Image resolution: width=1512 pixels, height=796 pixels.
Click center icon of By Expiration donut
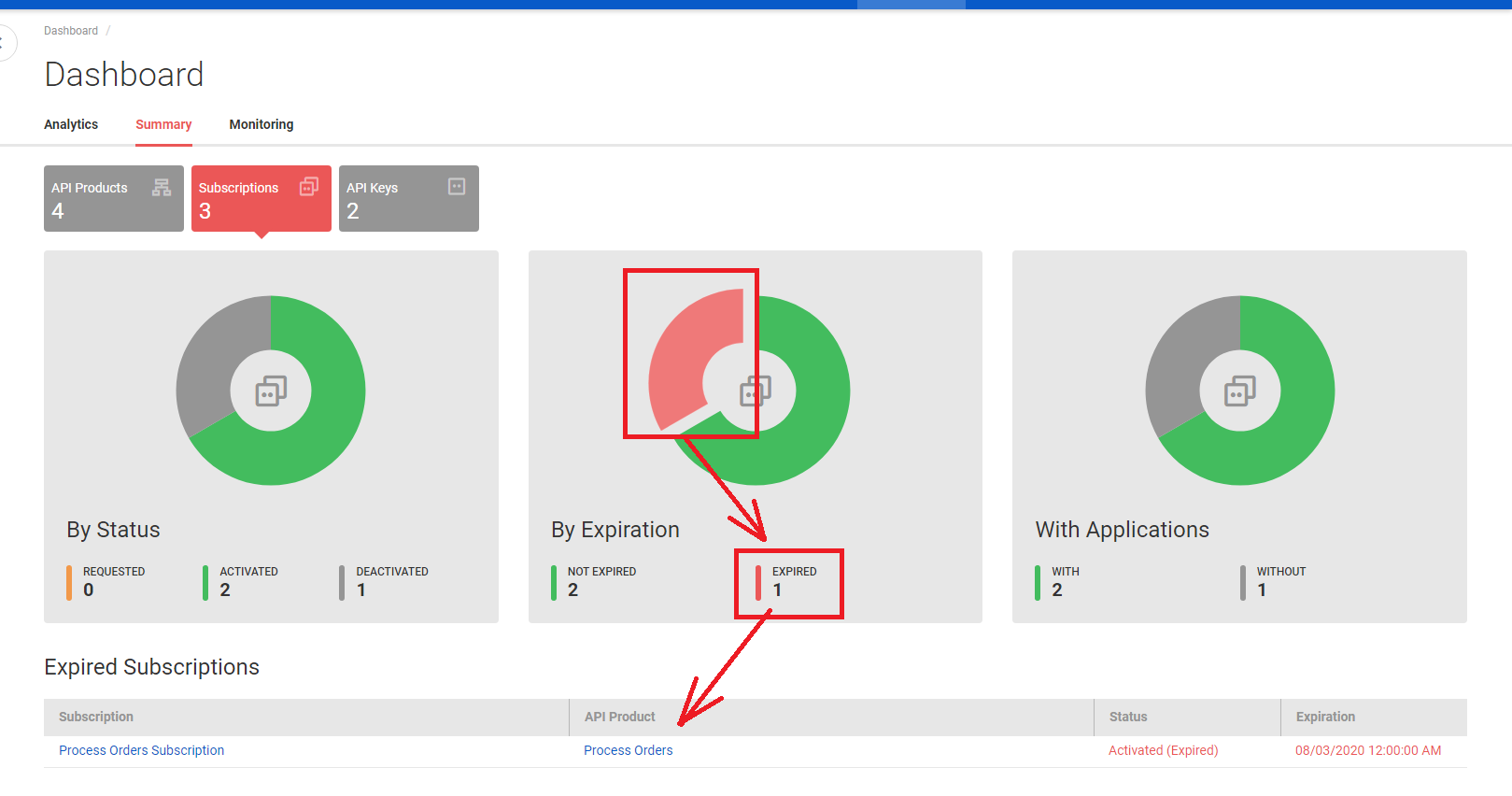click(x=756, y=391)
